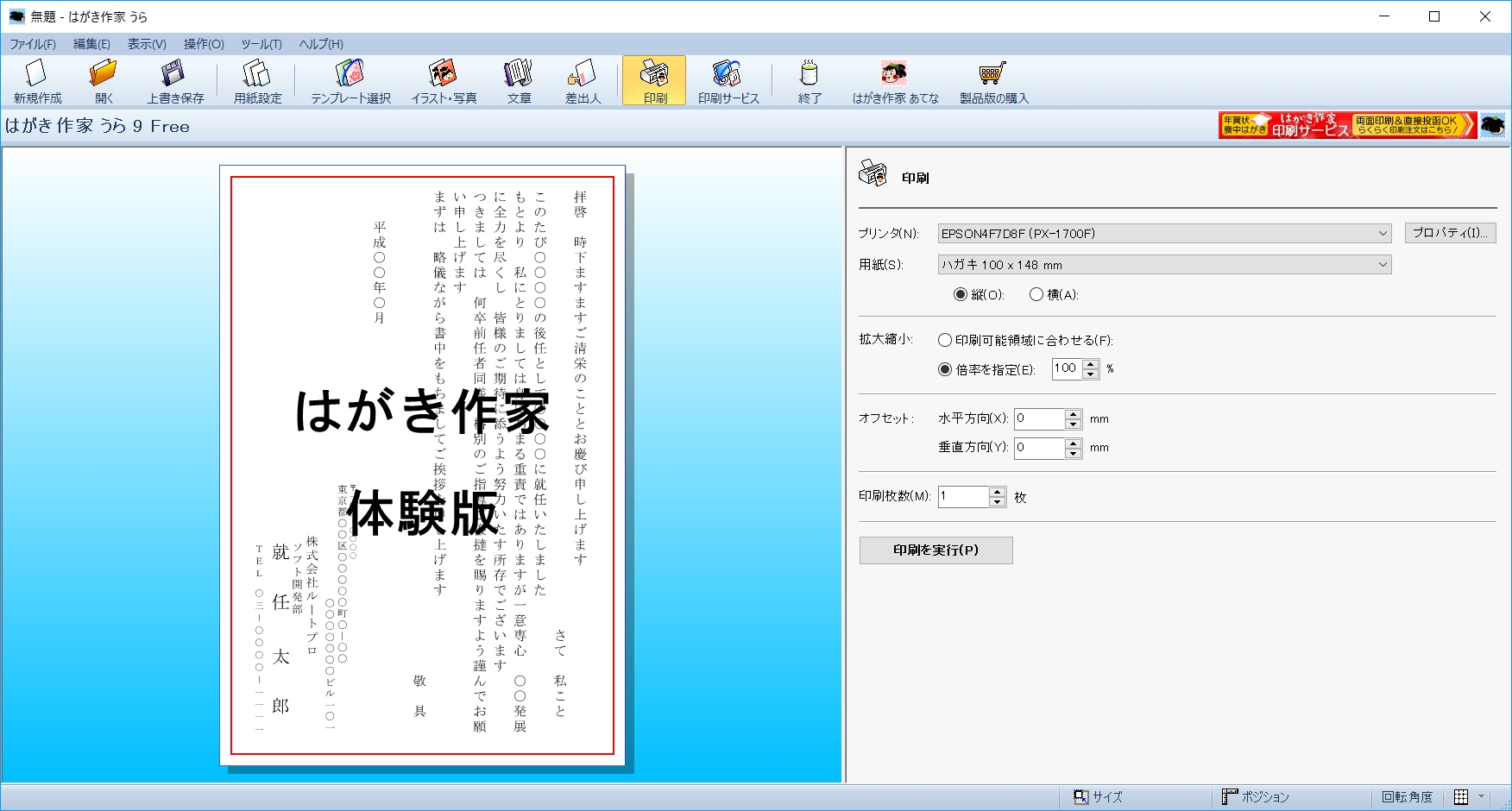Viewport: 1512px width, 811px height.
Task: Decrease the 倍率 percentage spinner
Action: tap(1091, 374)
